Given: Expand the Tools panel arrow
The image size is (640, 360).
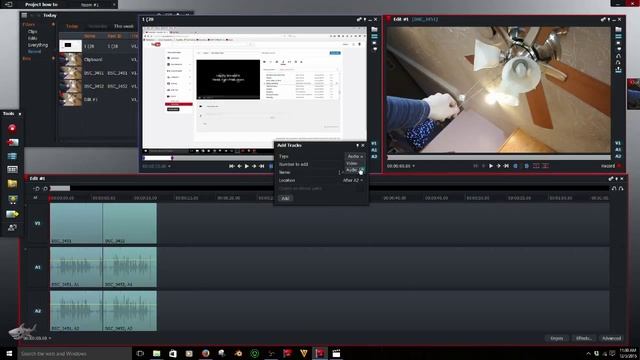Looking at the screenshot, I should click(20, 114).
